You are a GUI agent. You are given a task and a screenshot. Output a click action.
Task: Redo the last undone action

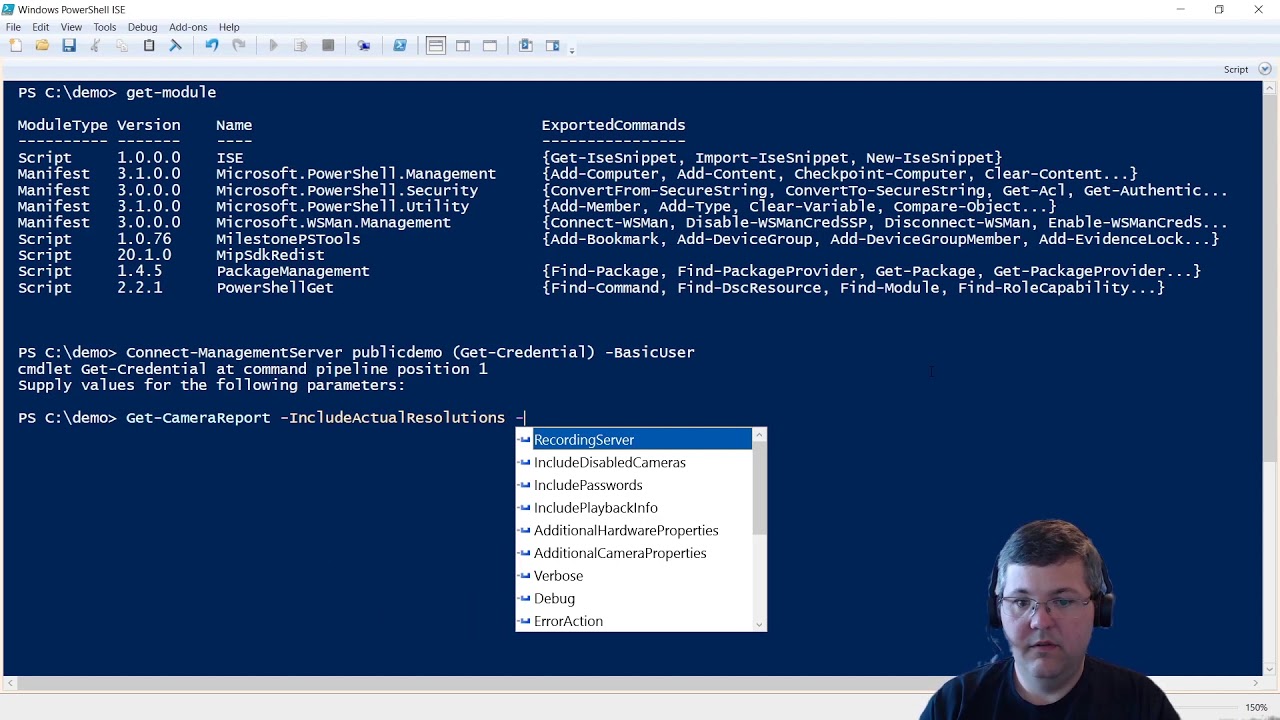(x=239, y=46)
